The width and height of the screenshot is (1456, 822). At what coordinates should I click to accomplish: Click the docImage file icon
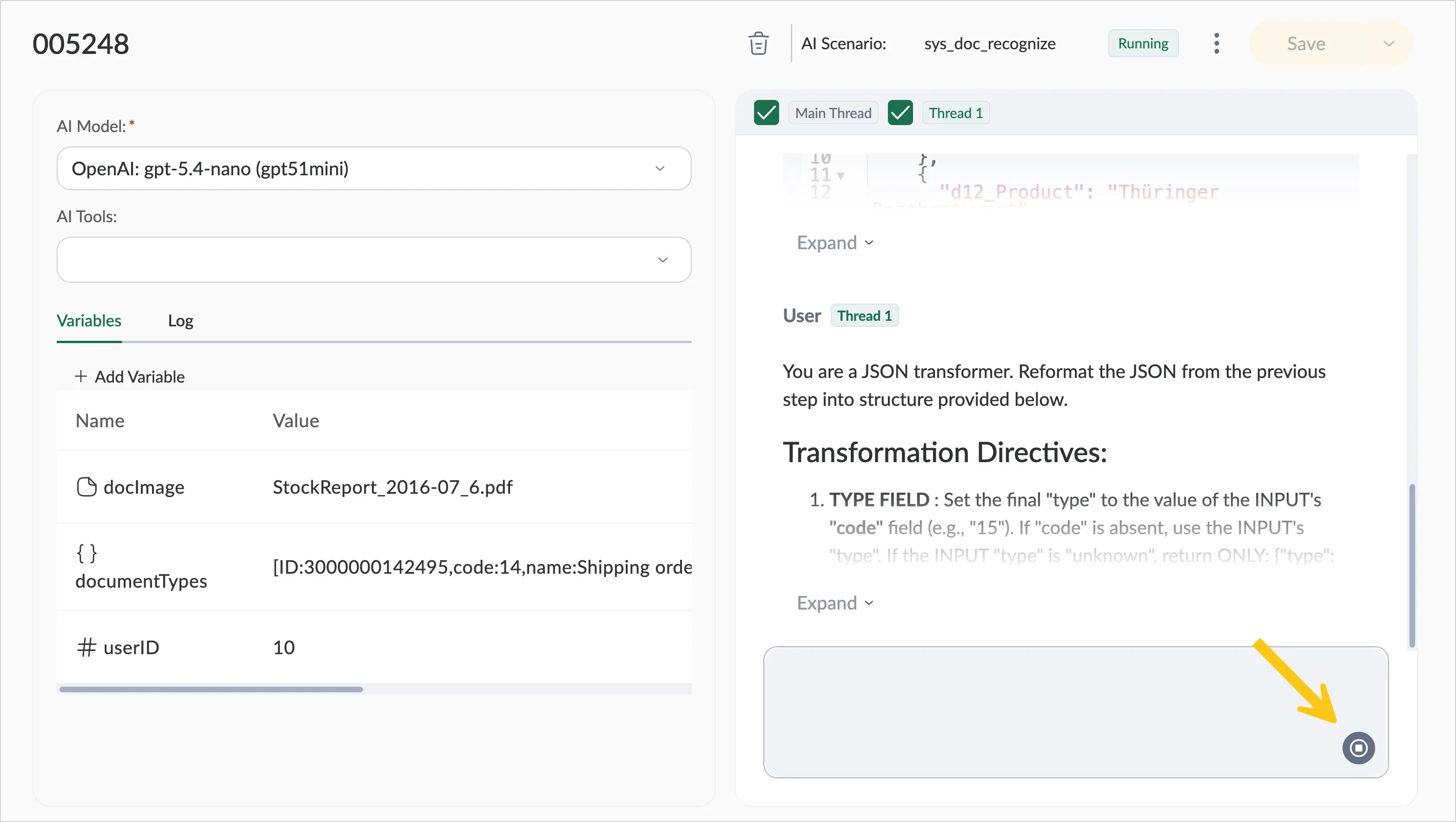pos(86,487)
